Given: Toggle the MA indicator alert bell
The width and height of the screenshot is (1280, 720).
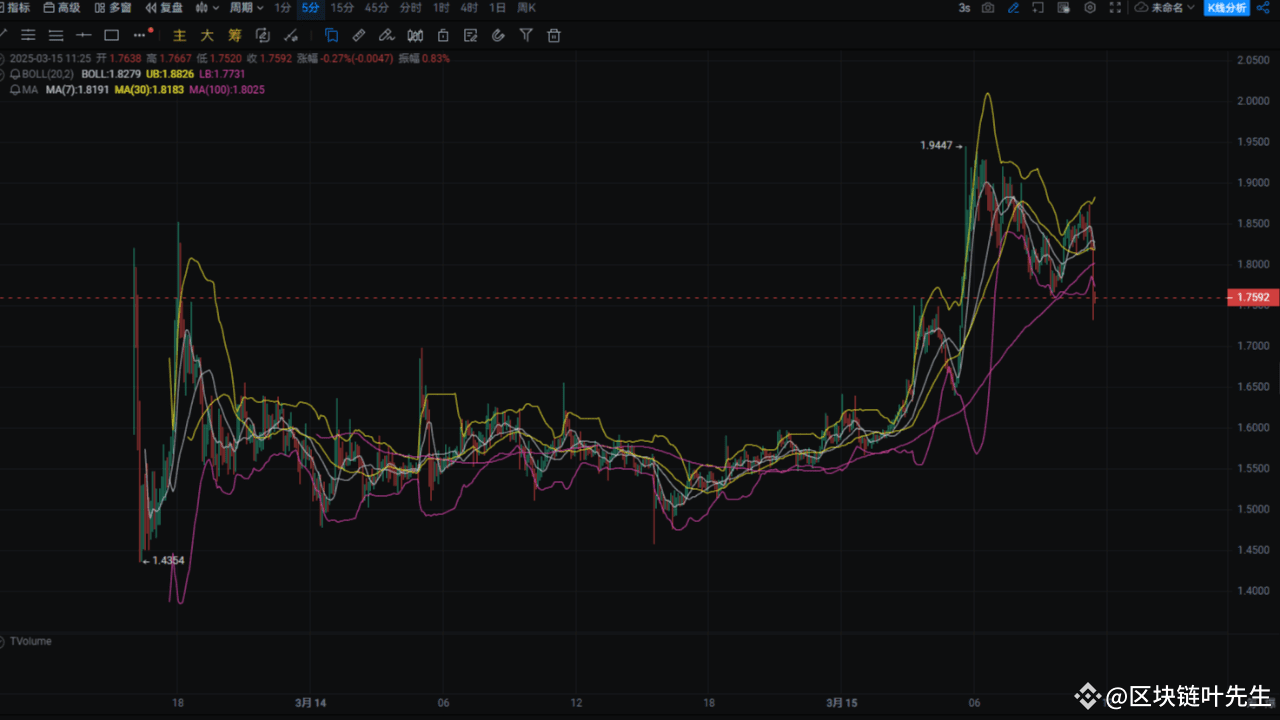Looking at the screenshot, I should [x=16, y=90].
